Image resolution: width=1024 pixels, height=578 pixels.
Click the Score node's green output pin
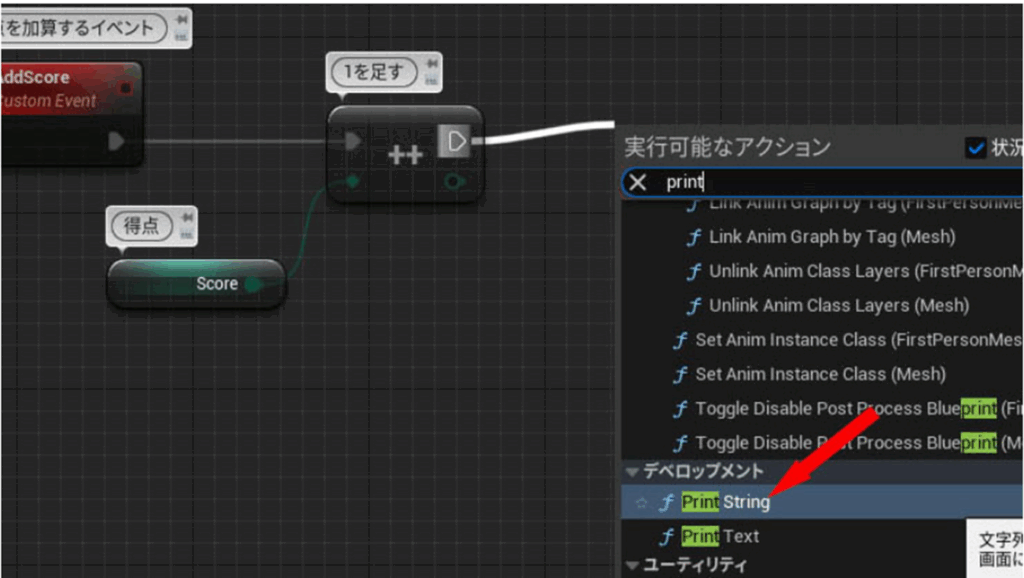tap(252, 284)
